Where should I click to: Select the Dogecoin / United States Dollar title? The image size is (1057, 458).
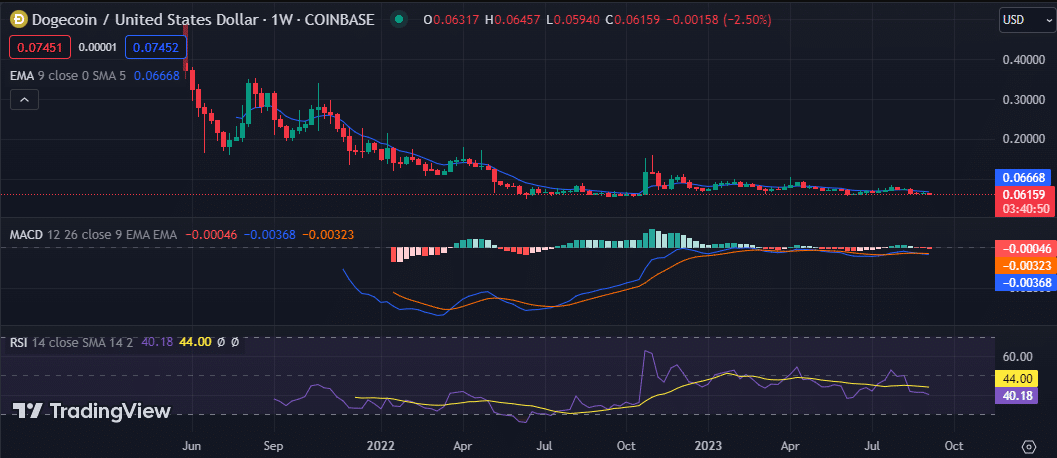[x=144, y=20]
